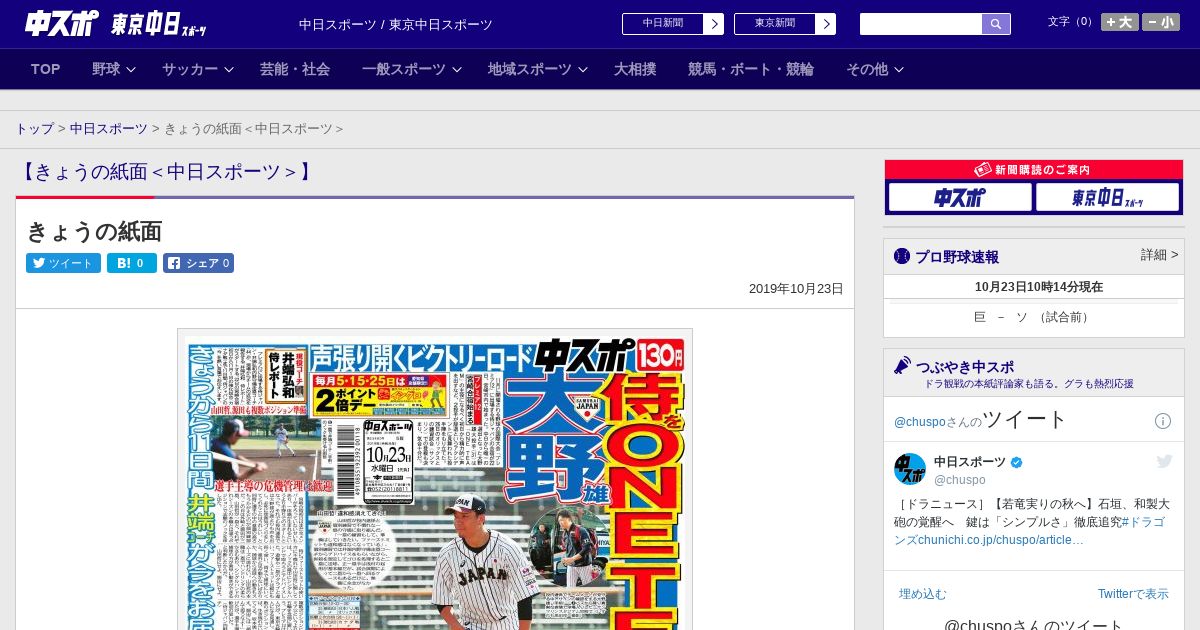Click the 東京中日スポーツ header logo
Image resolution: width=1200 pixels, height=630 pixels.
(158, 24)
